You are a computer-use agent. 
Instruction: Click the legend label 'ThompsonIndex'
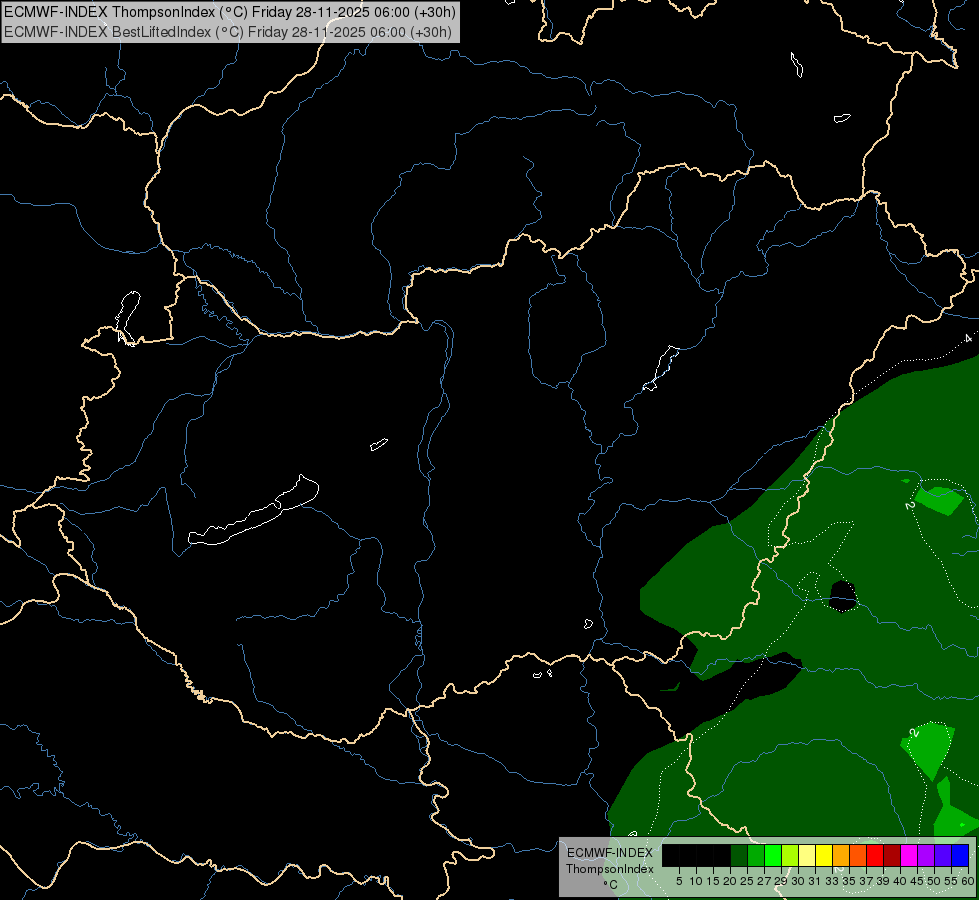[x=610, y=869]
